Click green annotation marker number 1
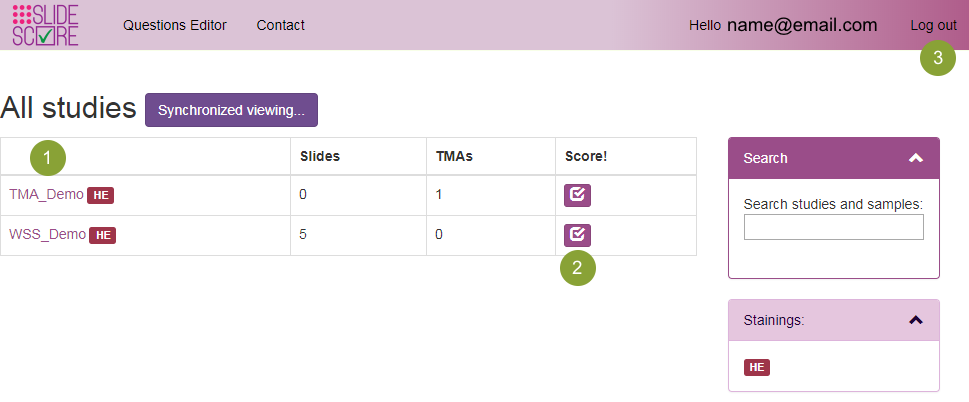Screen dimensions: 969x402 click(47, 156)
